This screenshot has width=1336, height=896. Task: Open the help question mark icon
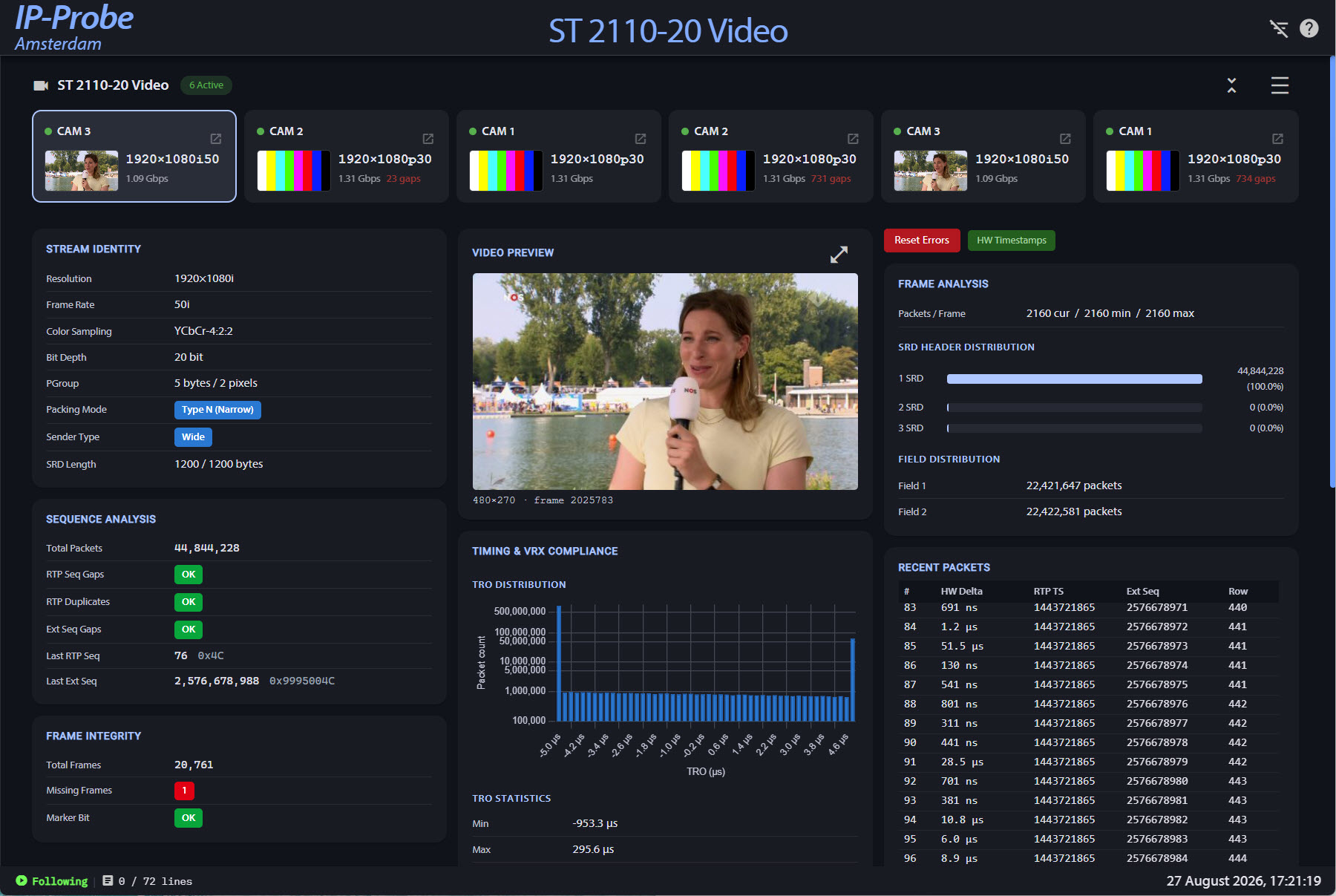1309,28
